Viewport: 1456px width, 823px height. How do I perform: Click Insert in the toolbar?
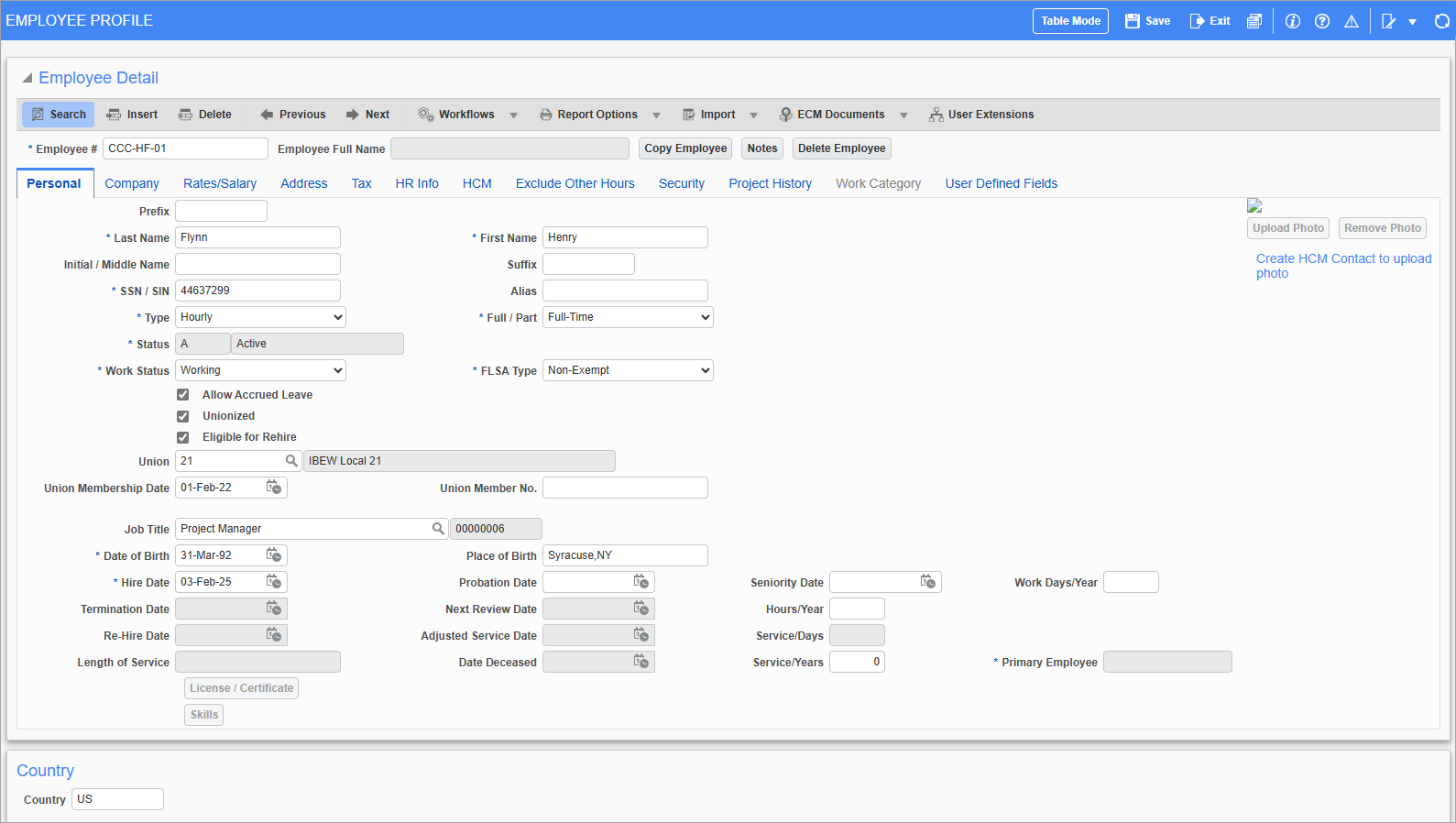tap(132, 115)
